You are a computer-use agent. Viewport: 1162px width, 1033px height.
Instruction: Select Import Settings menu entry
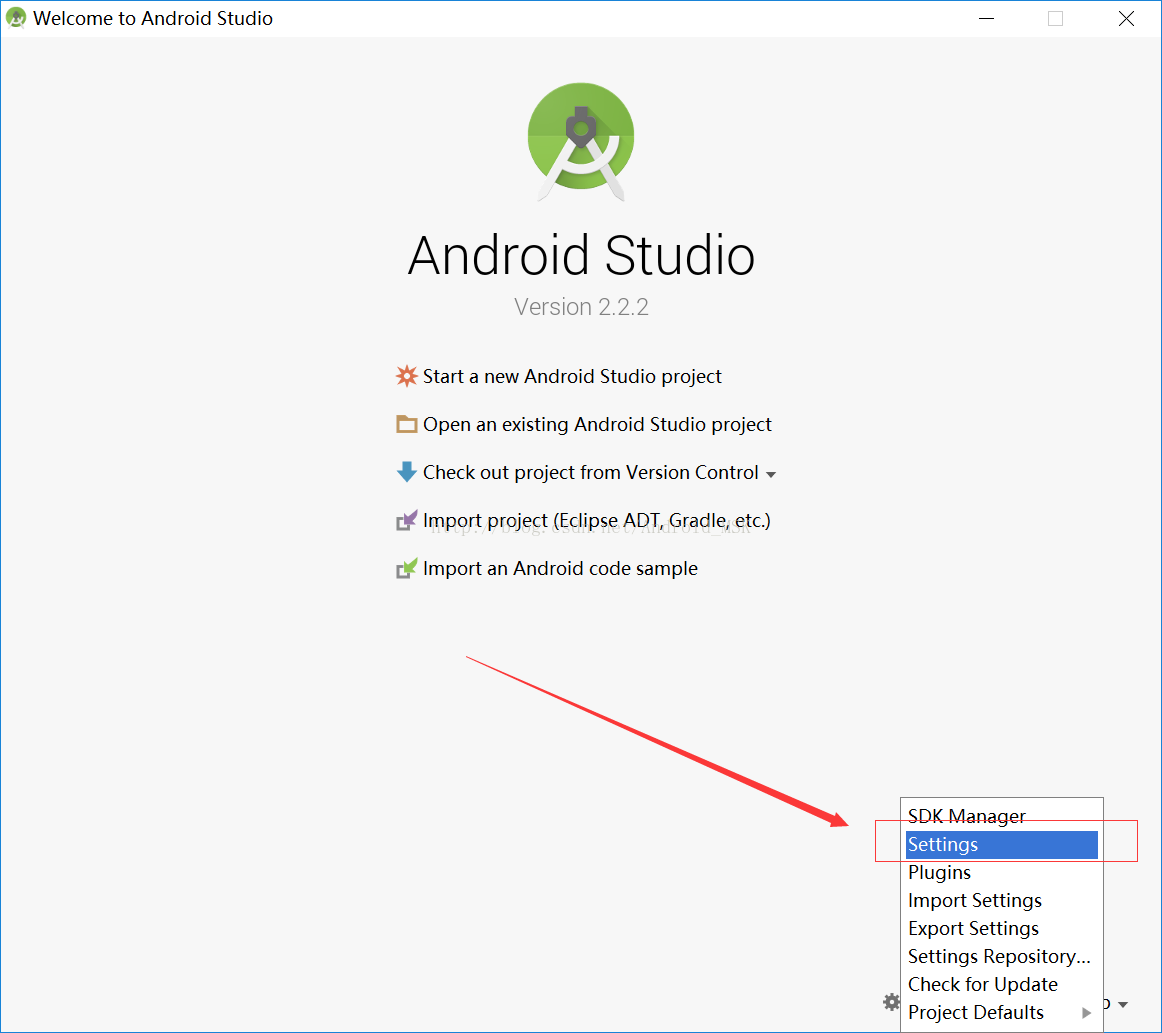1001,900
